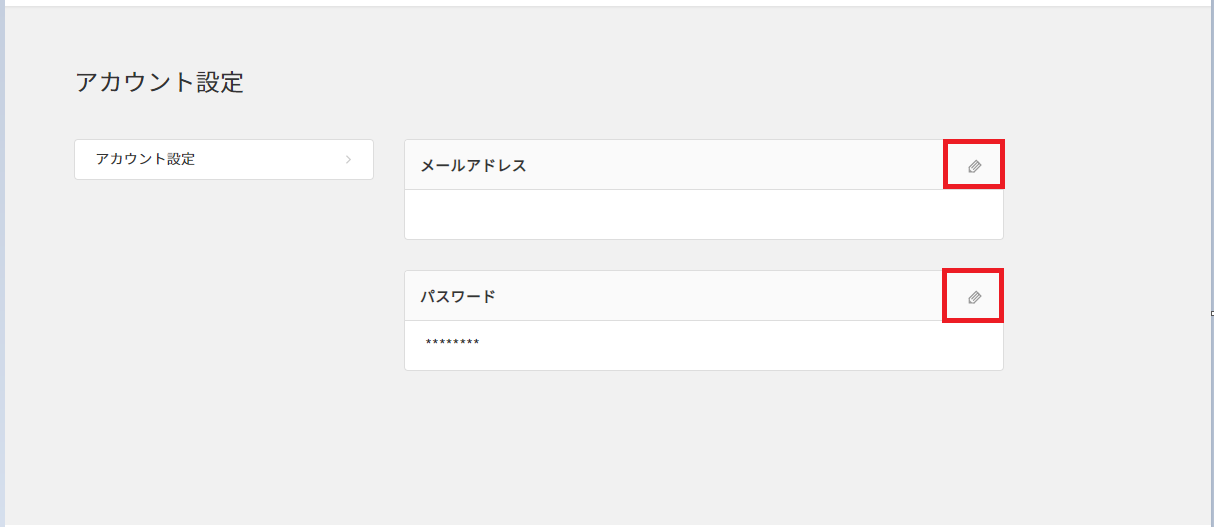Click the メールアドレス card header bar

point(704,165)
